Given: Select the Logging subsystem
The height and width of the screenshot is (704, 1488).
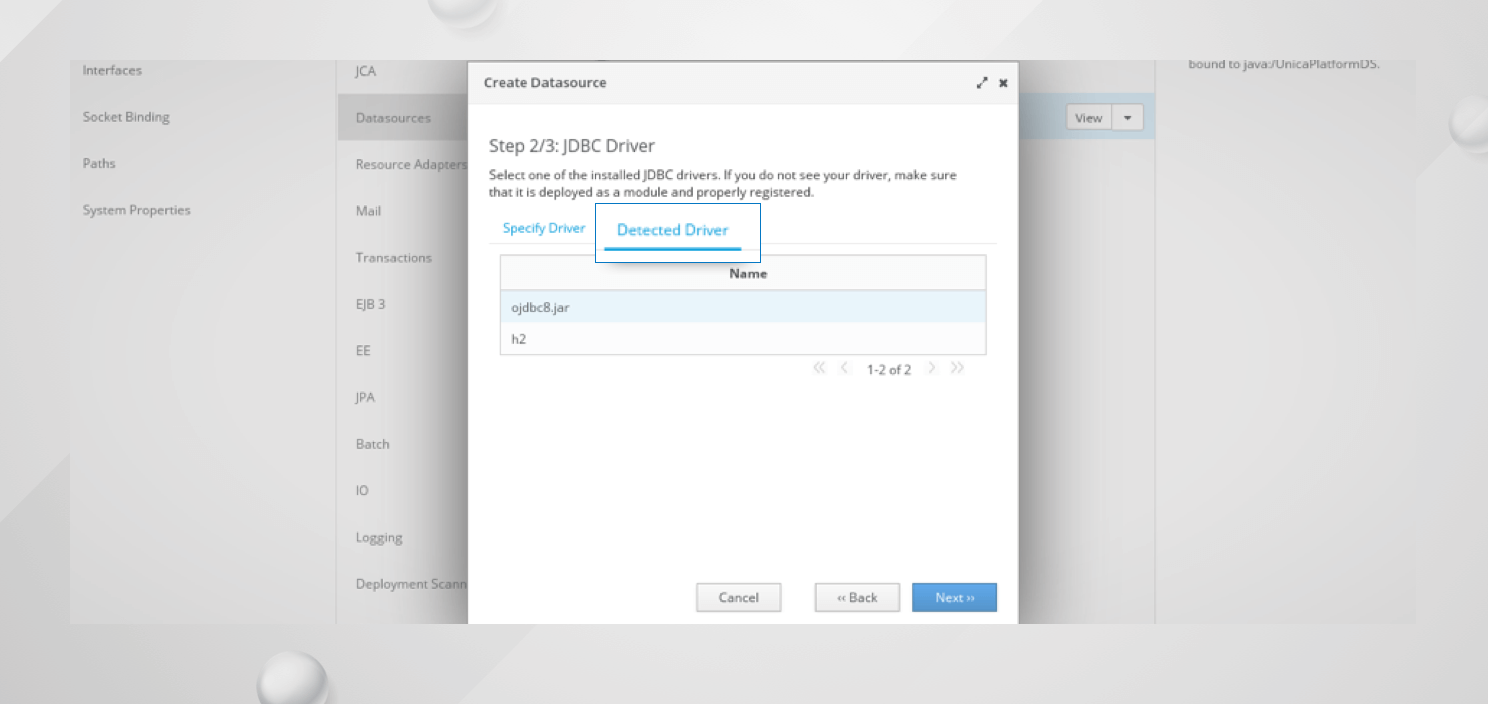Looking at the screenshot, I should click(x=379, y=537).
